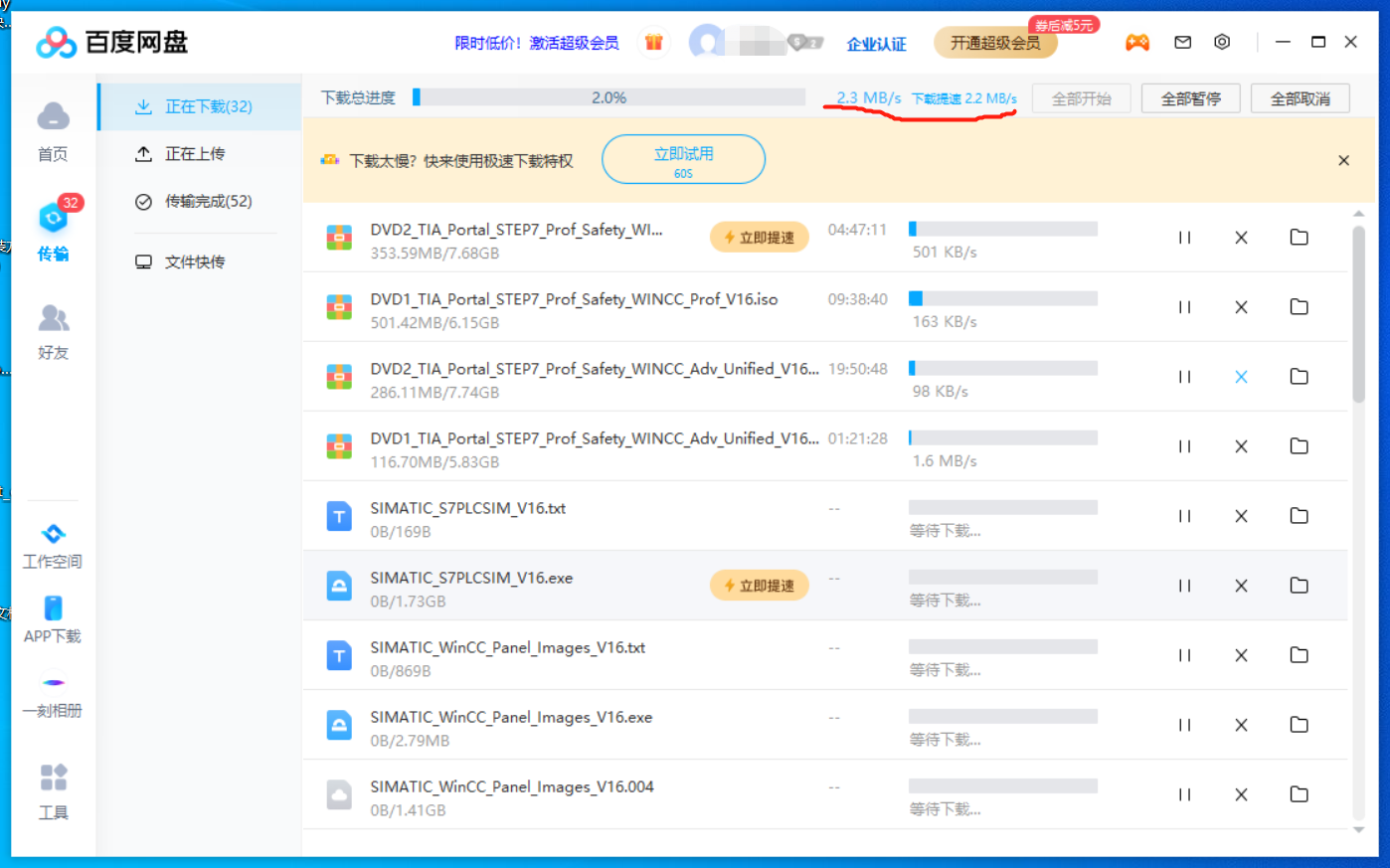The width and height of the screenshot is (1390, 868).
Task: Pause SIMATIC_WinCC_Panel_Images_V16.004 download
Action: 1184,794
